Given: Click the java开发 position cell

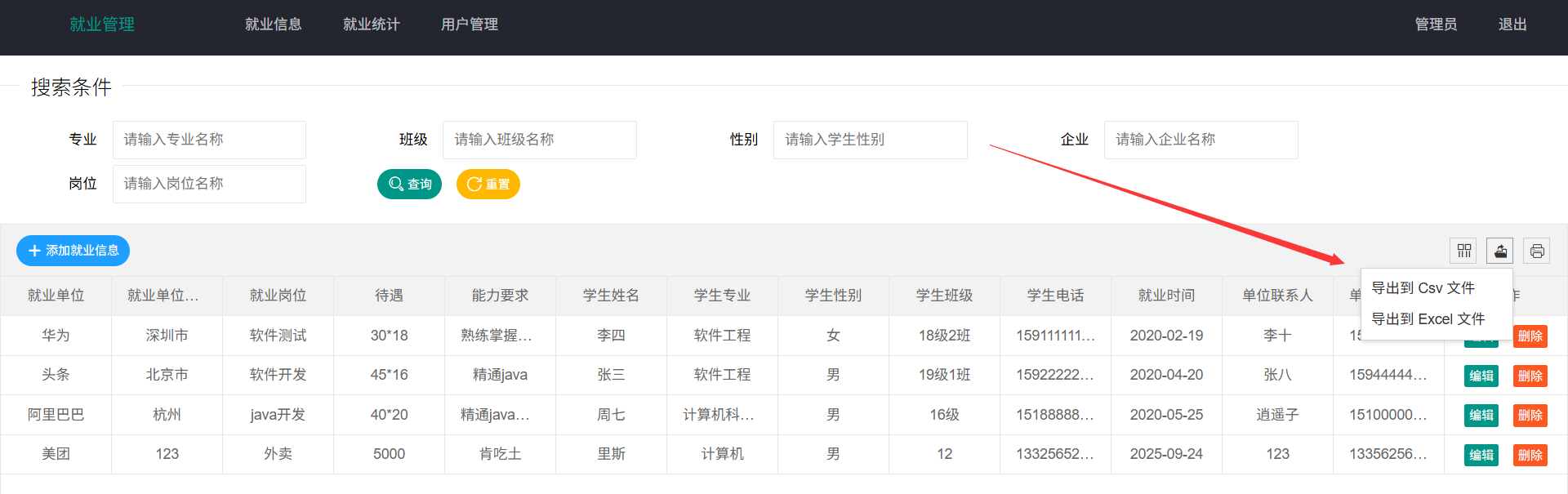Looking at the screenshot, I should tap(278, 415).
